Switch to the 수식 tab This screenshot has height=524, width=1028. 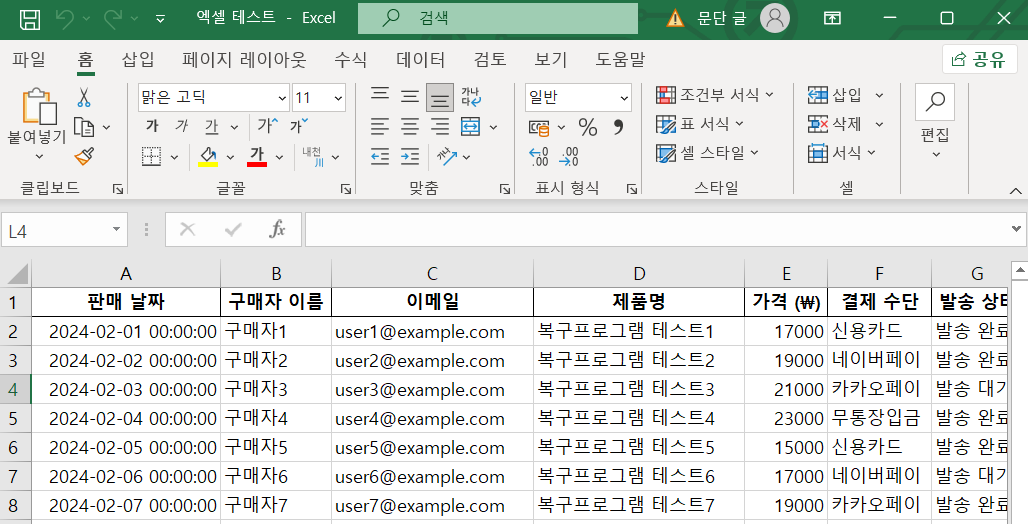point(351,60)
